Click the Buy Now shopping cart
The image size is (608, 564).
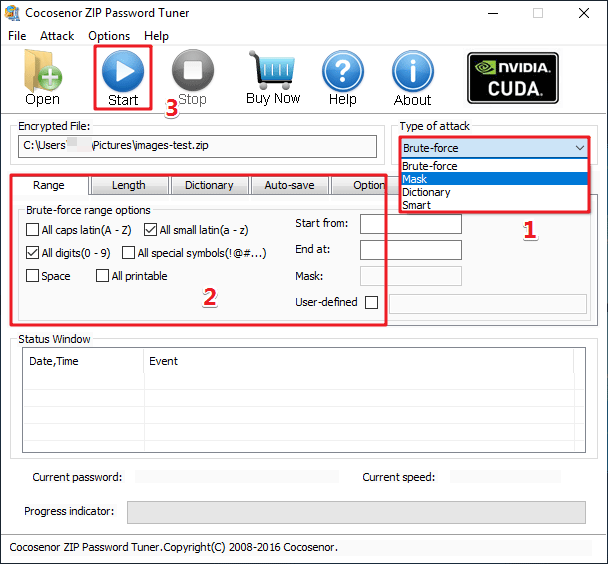click(273, 78)
